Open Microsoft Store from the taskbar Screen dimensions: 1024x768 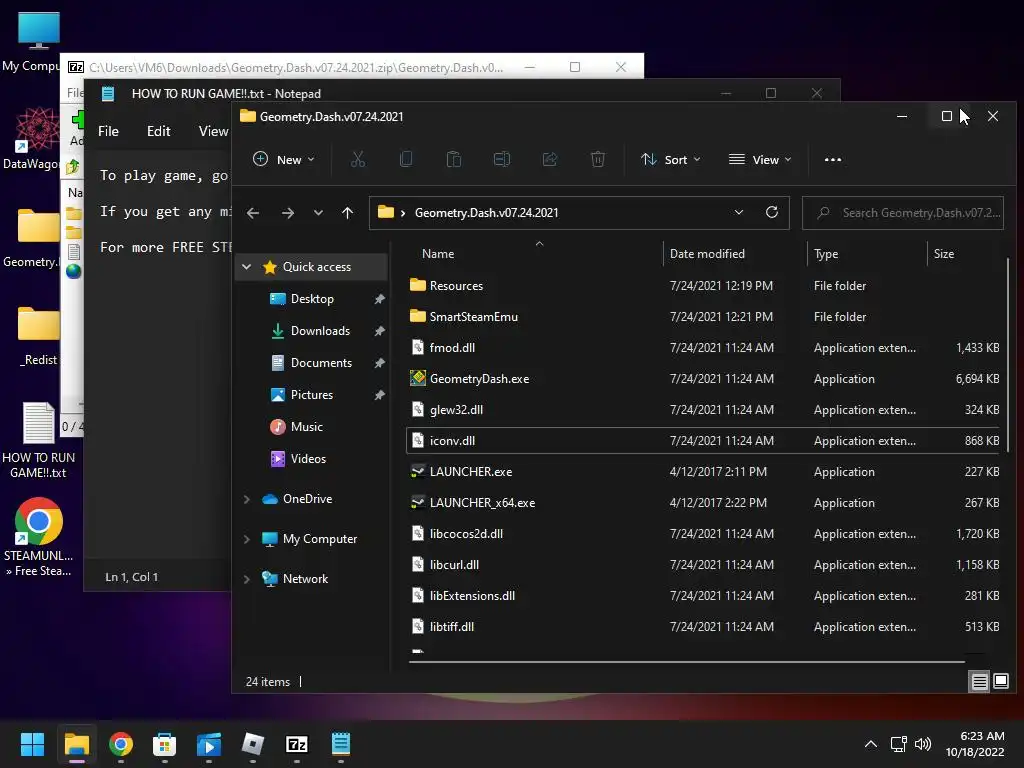click(x=165, y=744)
